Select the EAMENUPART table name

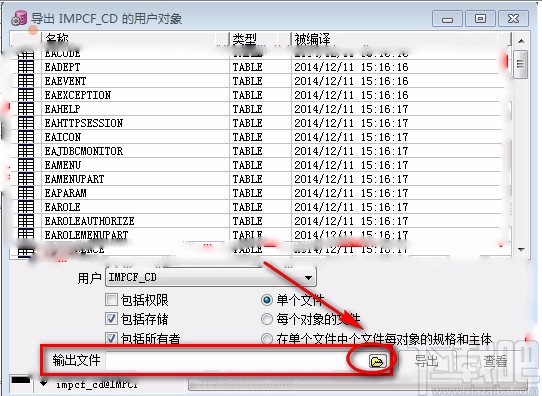click(x=74, y=179)
